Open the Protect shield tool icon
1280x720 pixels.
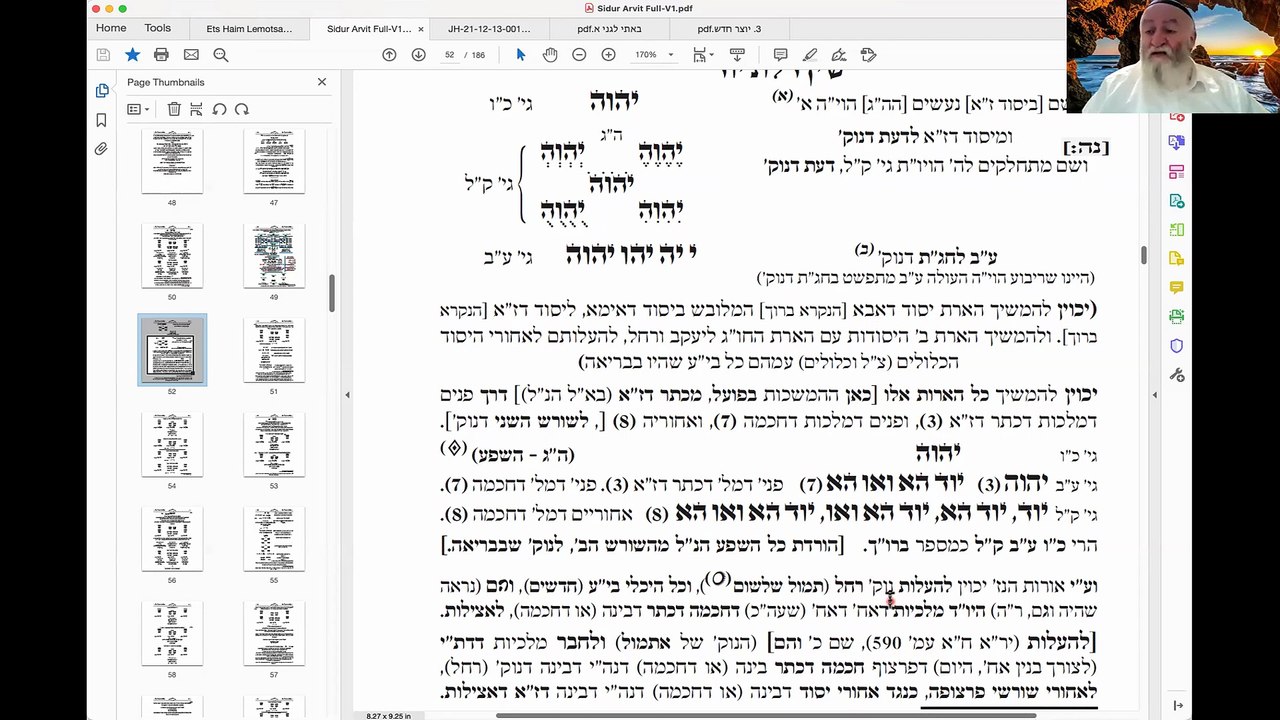coord(1176,346)
